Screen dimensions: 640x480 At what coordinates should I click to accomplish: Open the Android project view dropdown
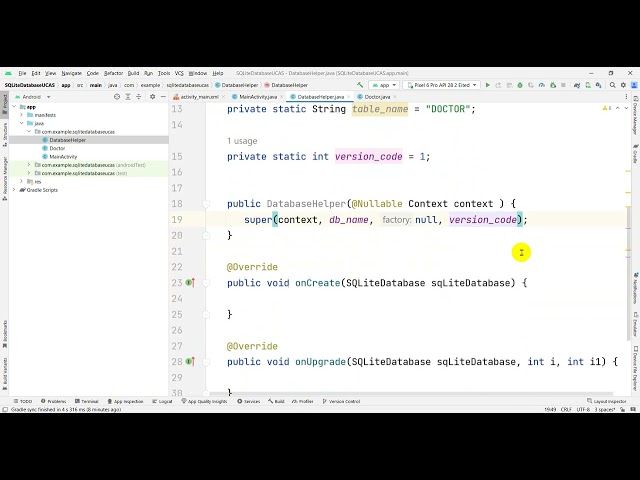pyautogui.click(x=33, y=97)
